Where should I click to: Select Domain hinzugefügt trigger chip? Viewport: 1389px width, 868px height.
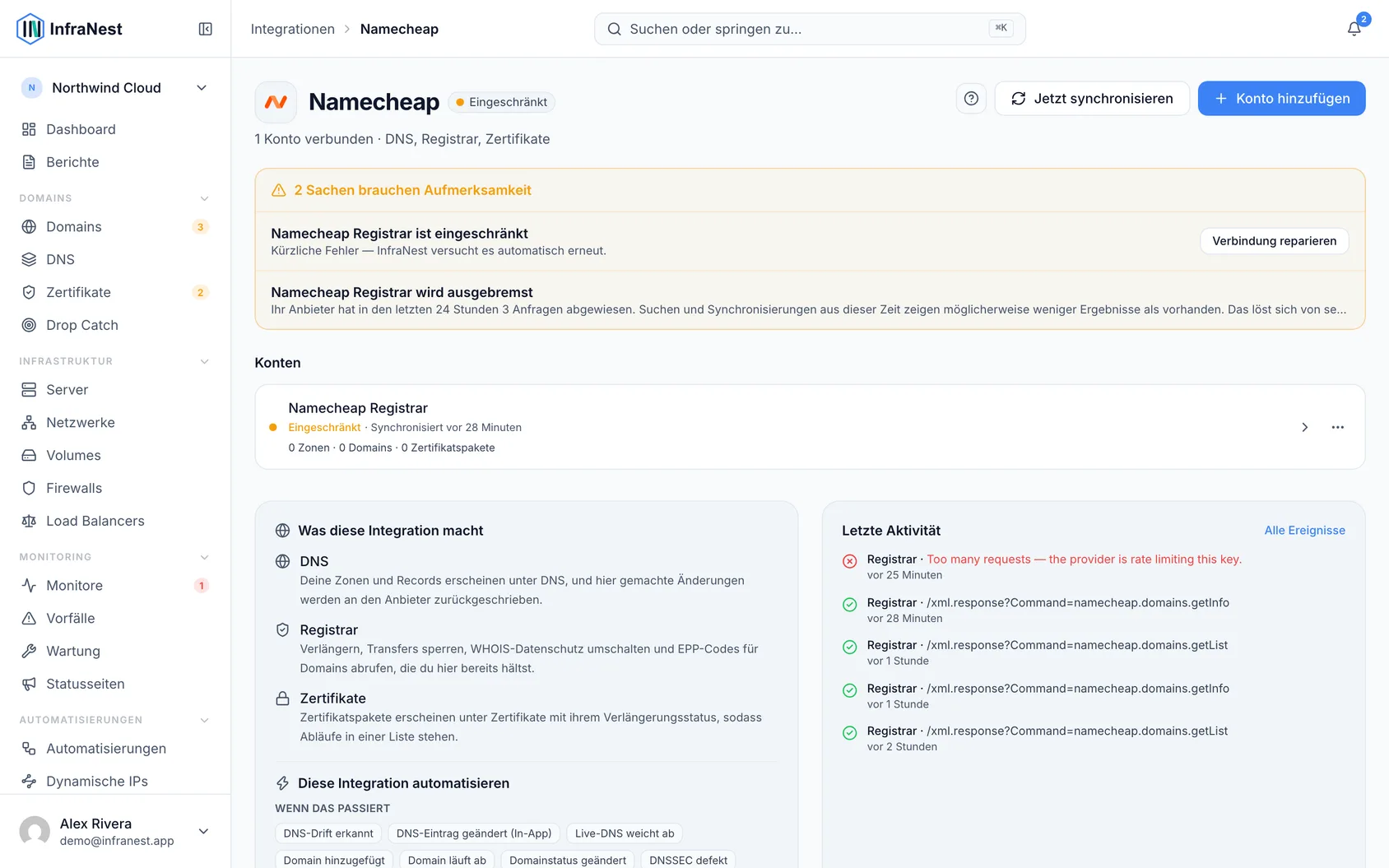pos(334,860)
